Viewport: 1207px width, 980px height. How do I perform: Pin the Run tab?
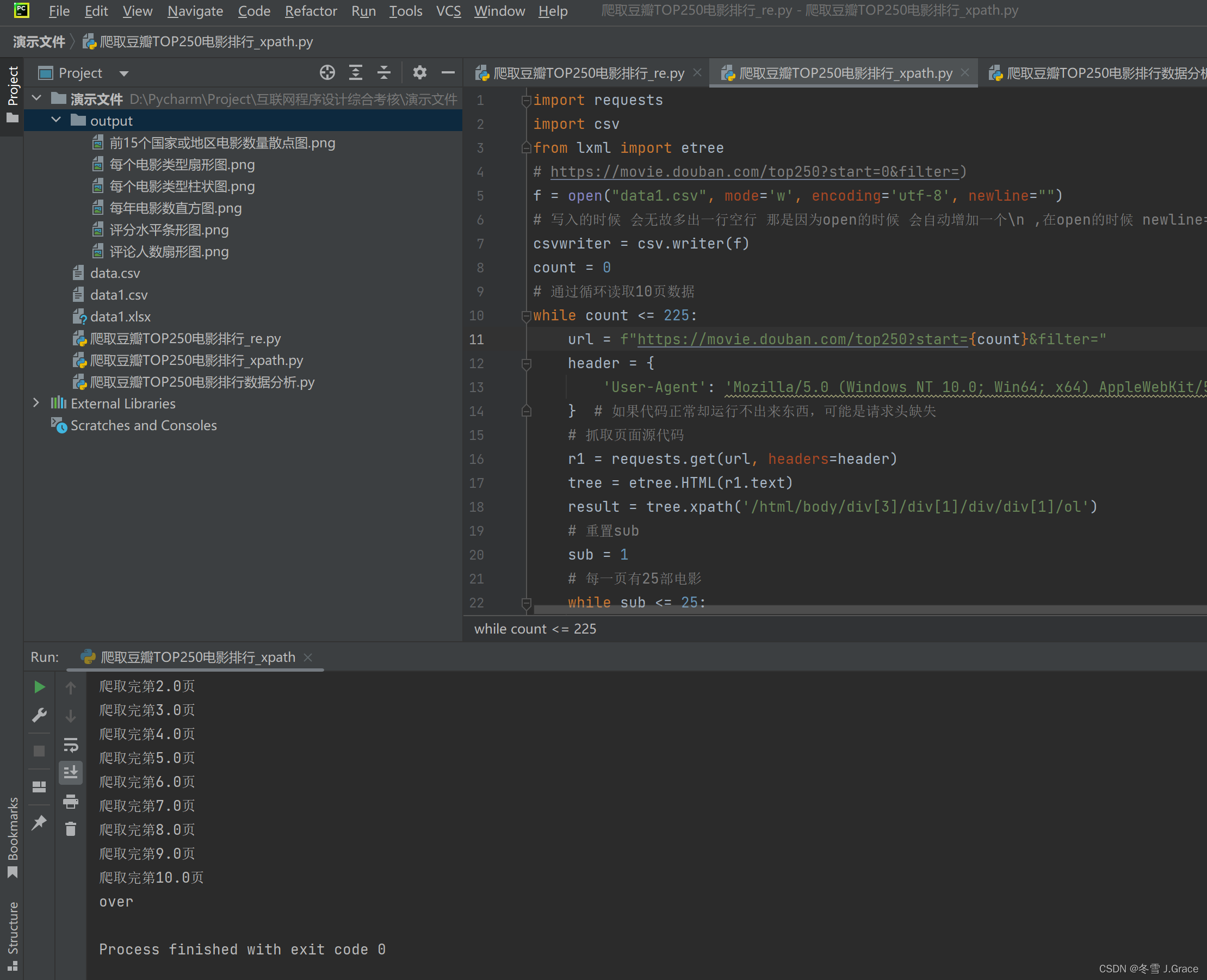pos(40,822)
